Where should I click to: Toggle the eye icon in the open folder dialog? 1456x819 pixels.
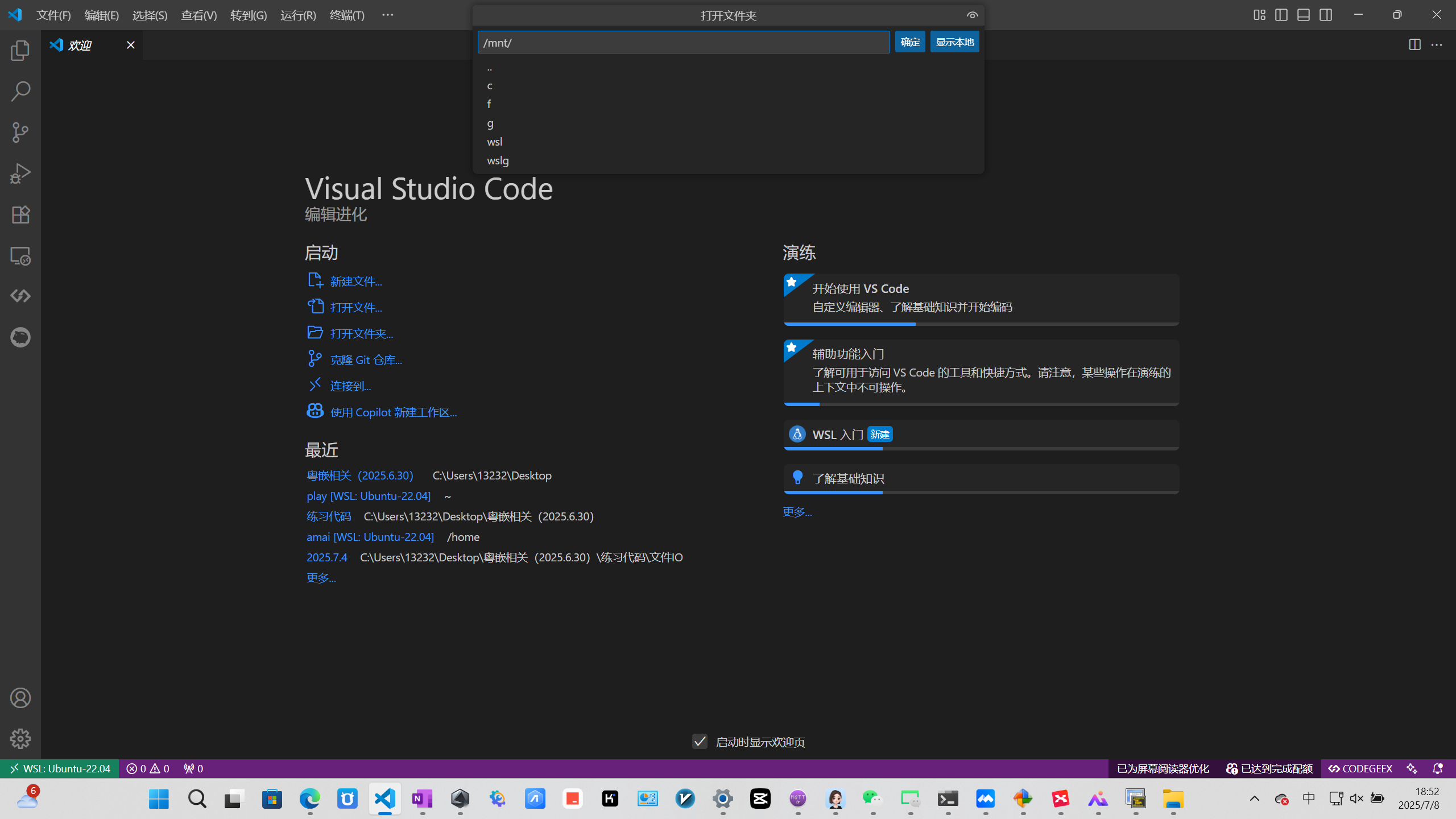[x=972, y=15]
